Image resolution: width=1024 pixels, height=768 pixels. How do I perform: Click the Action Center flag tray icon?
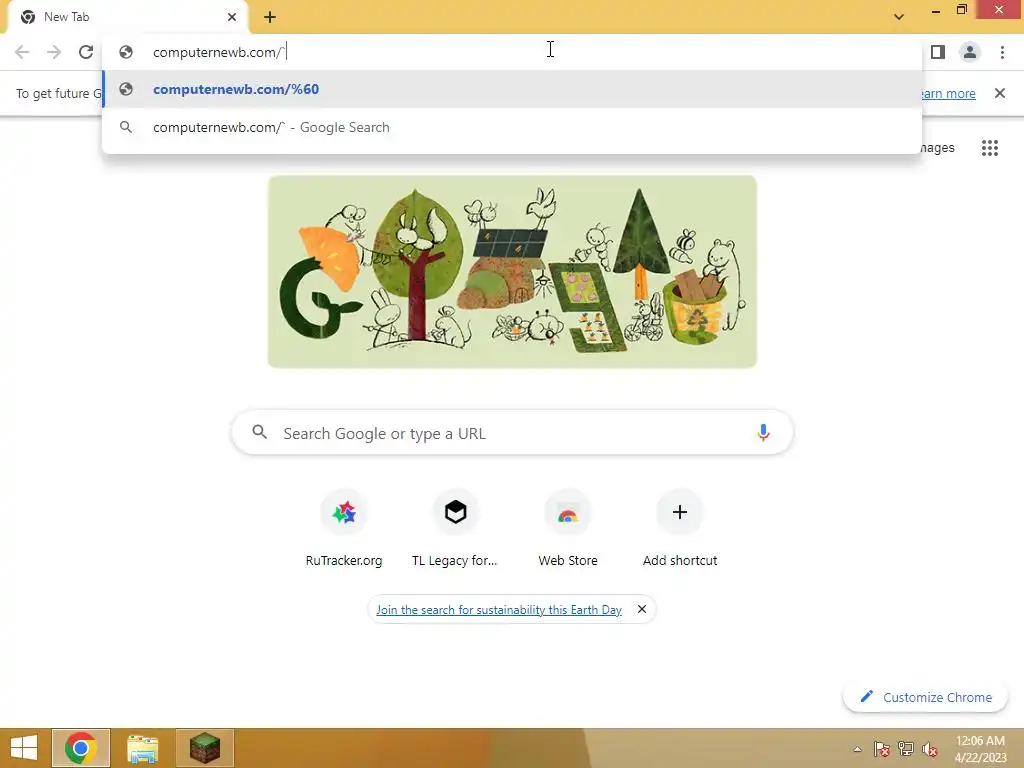882,749
